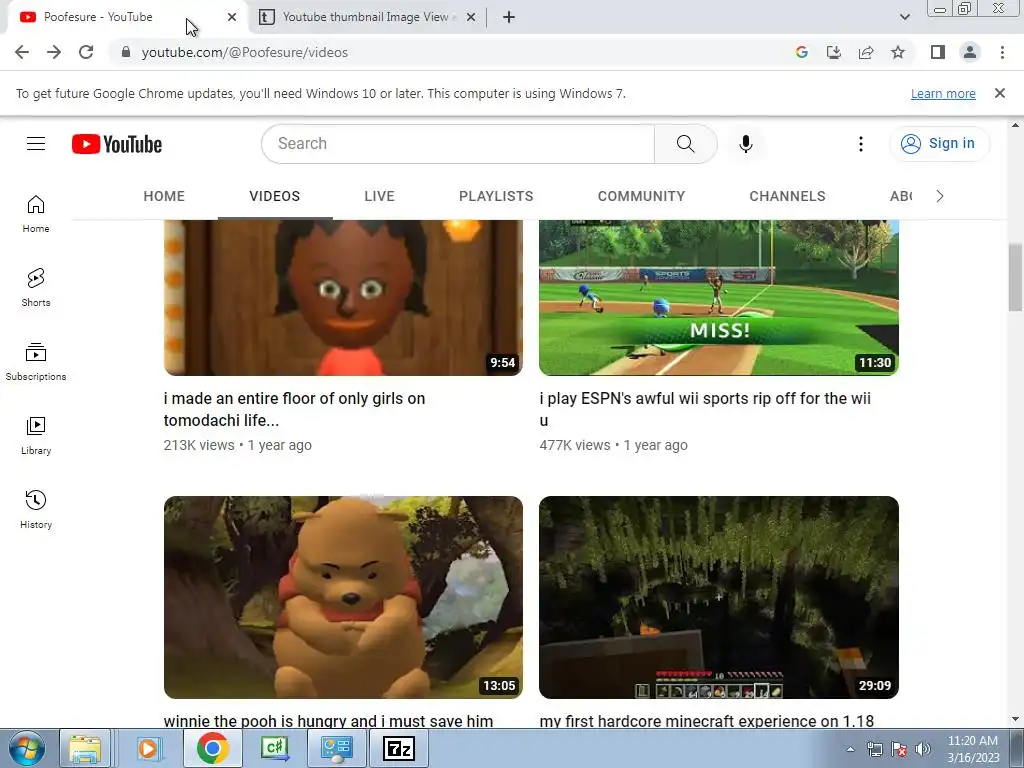Click Chrome icon in taskbar
This screenshot has width=1024, height=768.
click(213, 749)
